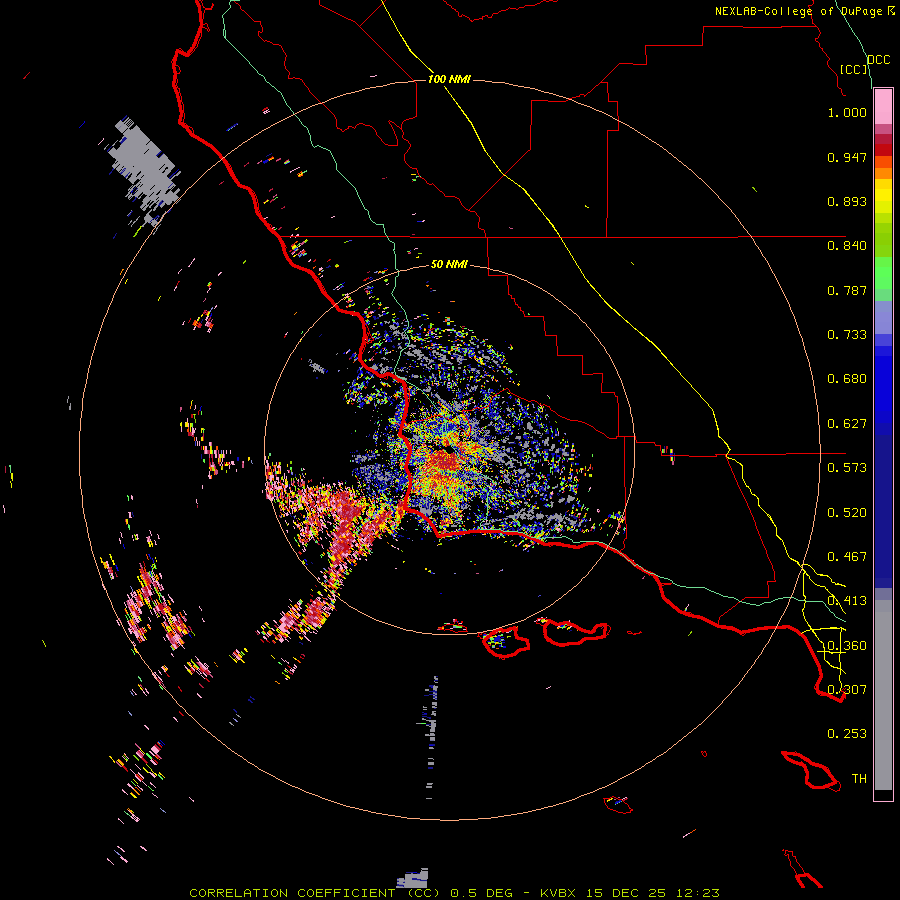
Task: Click the 0.467 scale value
Action: tap(847, 557)
